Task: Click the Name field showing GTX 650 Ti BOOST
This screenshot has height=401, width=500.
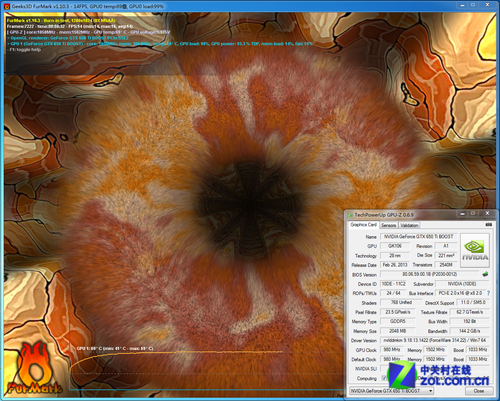Action: tap(419, 236)
